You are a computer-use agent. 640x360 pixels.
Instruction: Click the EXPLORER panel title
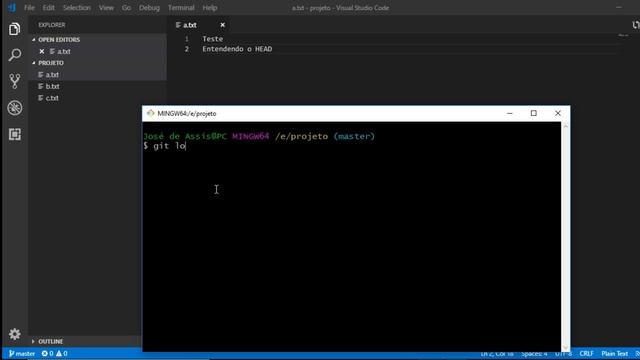tap(52, 25)
